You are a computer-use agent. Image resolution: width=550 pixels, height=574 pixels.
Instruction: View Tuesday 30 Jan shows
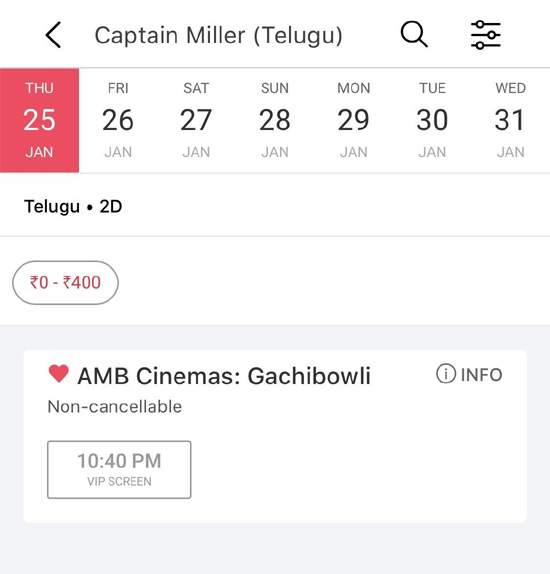point(432,120)
